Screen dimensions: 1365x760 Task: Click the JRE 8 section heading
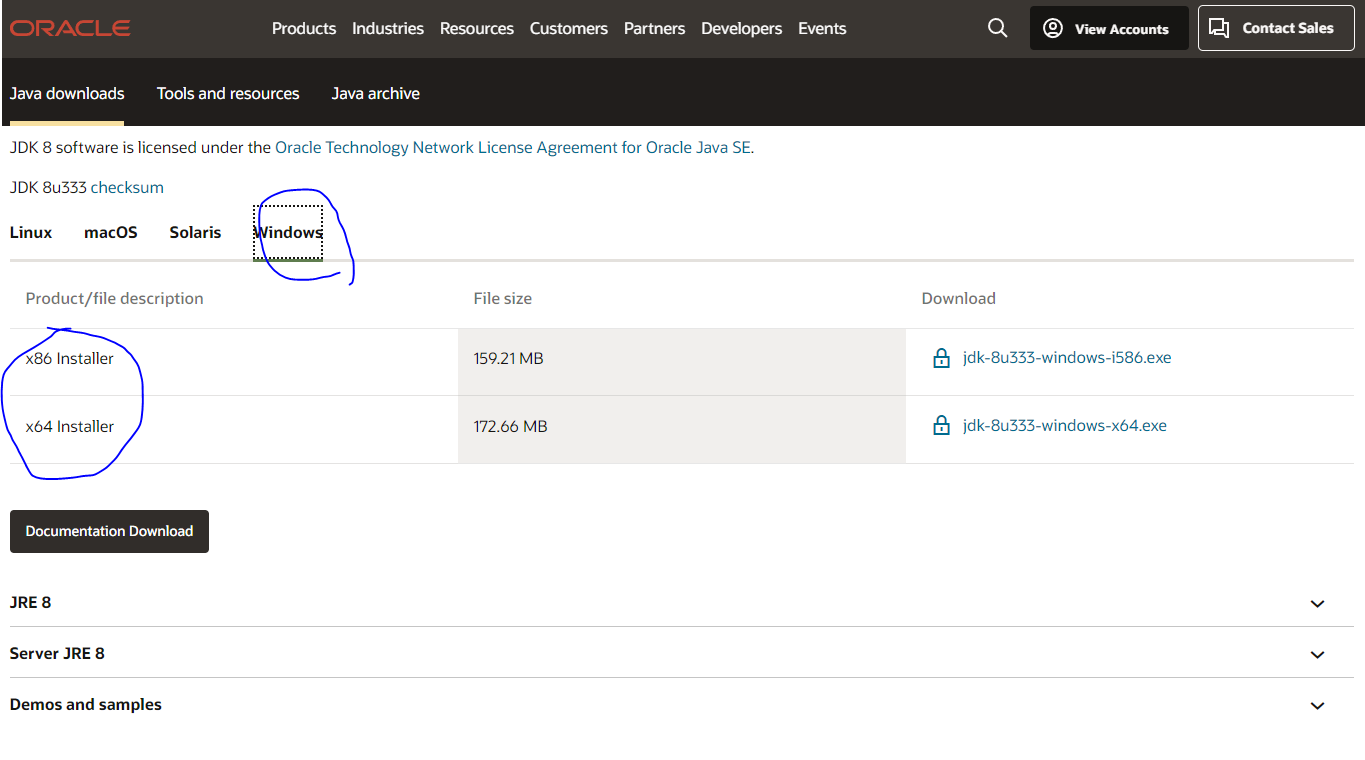tap(31, 602)
